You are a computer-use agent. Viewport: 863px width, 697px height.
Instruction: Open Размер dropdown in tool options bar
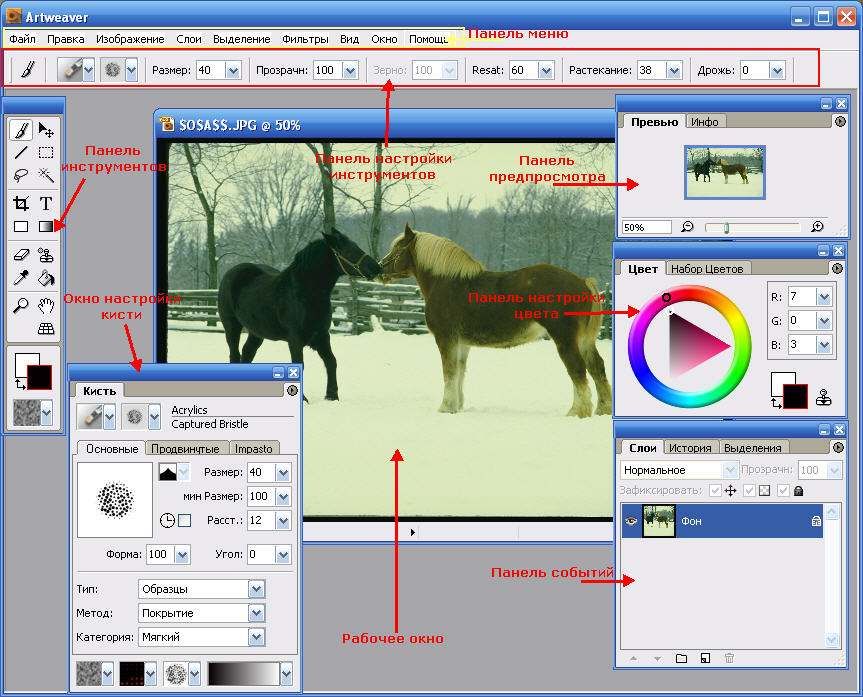[x=233, y=70]
